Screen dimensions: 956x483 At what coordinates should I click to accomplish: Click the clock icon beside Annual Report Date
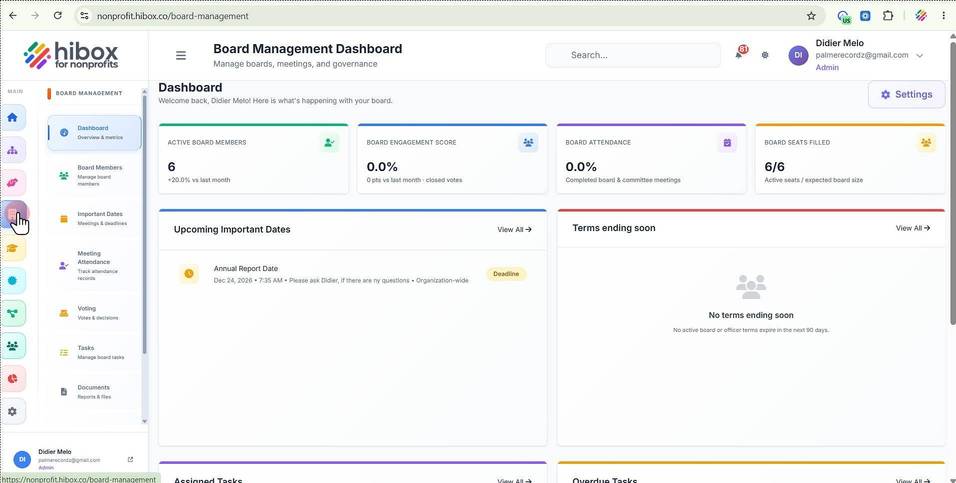click(189, 274)
